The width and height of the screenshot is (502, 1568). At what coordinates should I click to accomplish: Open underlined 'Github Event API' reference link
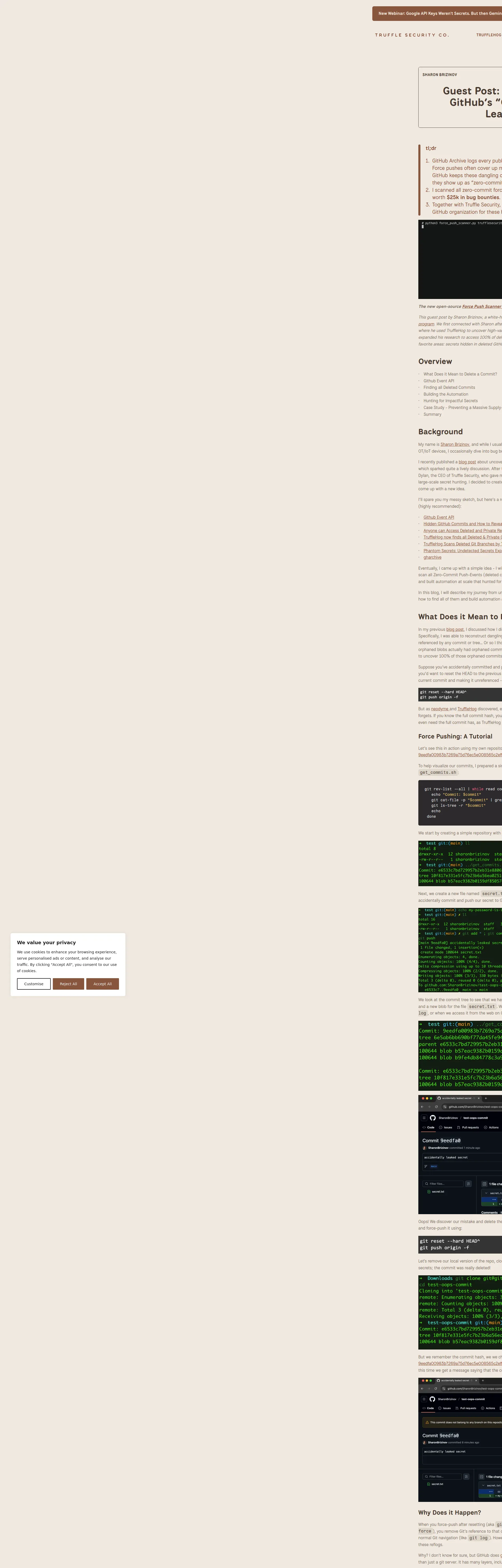click(x=439, y=517)
